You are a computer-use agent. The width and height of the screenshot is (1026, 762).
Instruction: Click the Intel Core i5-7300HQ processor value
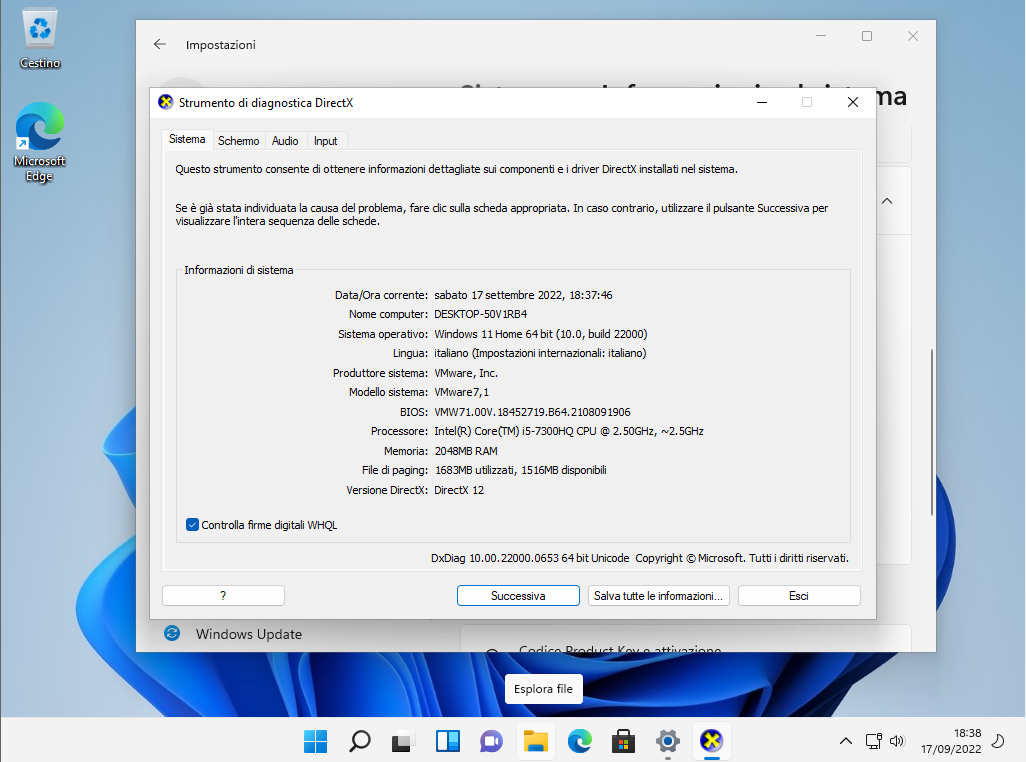(569, 431)
